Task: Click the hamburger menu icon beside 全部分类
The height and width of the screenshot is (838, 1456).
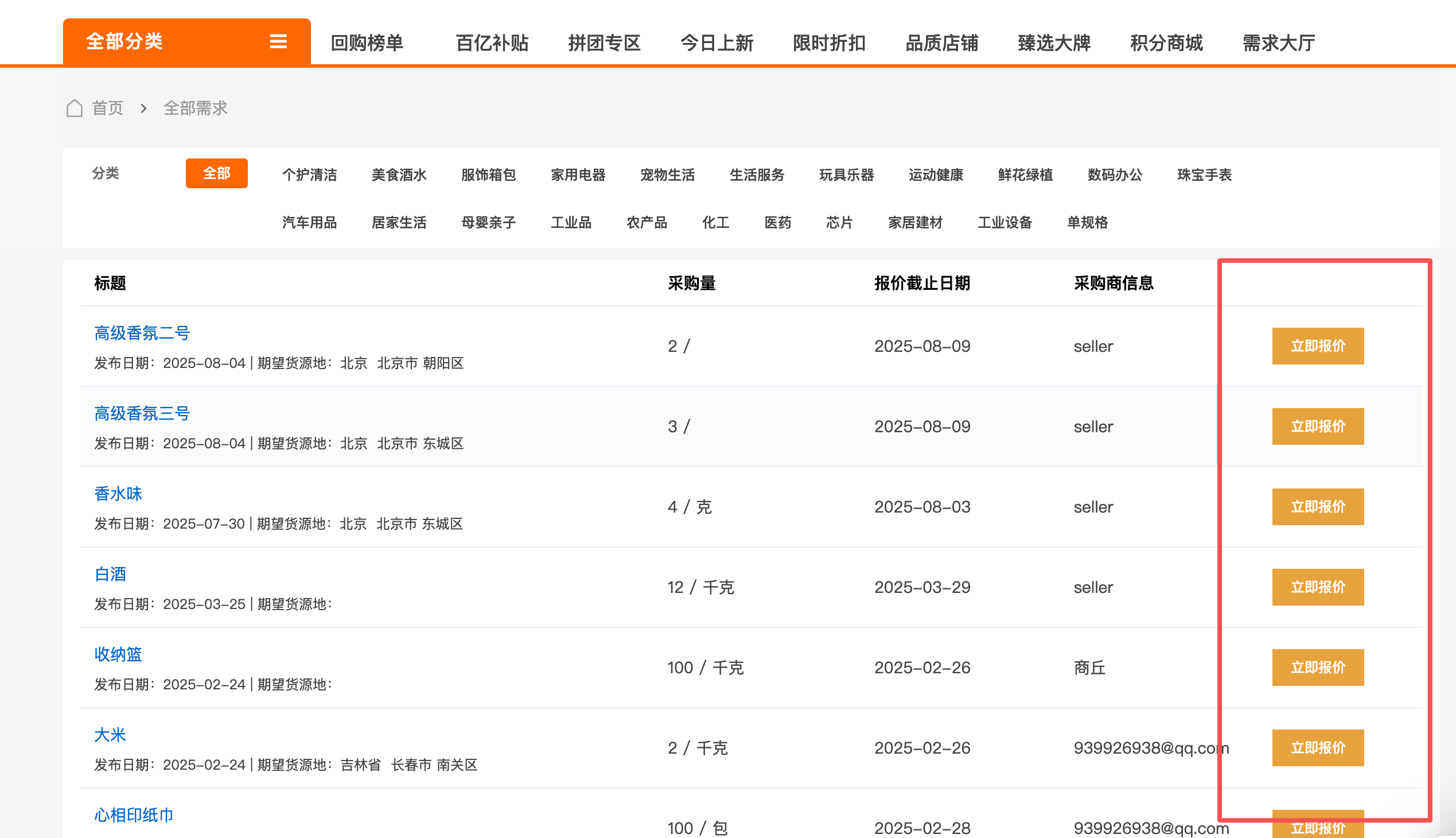Action: pos(278,41)
